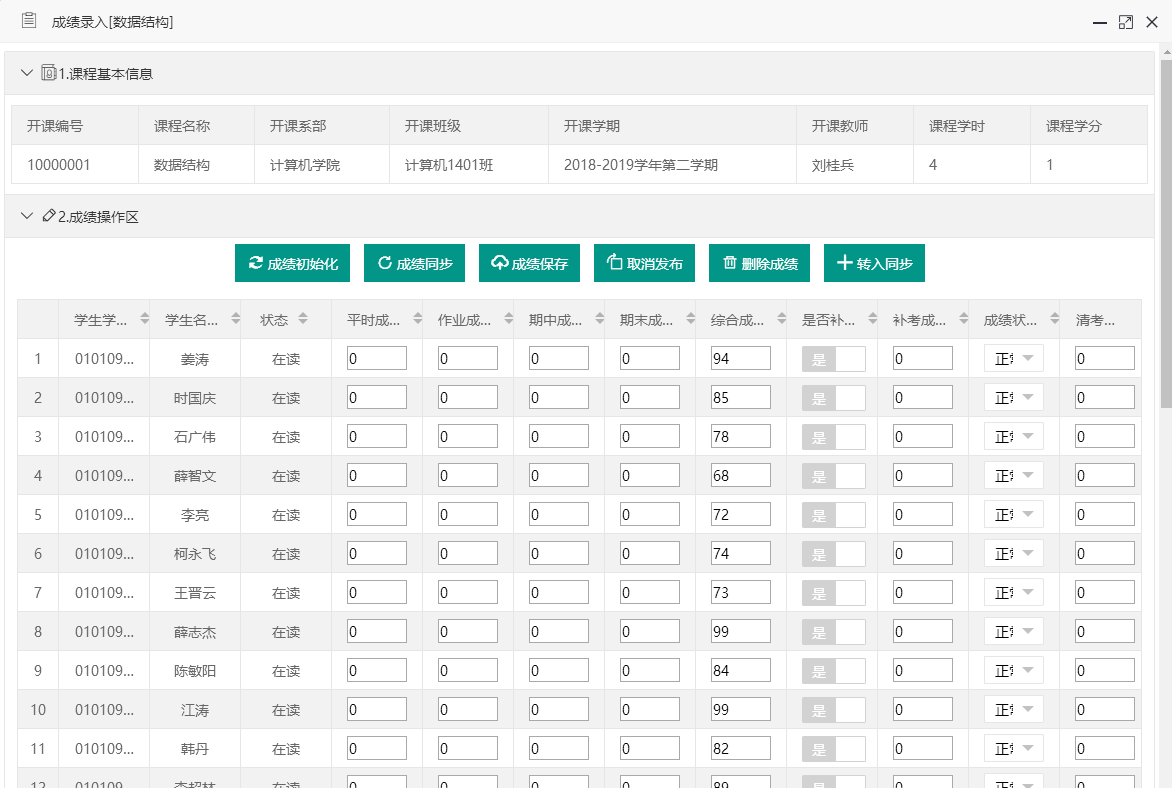Click the 2018-2019学年第二学期 term cell
Screen dimensions: 1172x788
672,164
